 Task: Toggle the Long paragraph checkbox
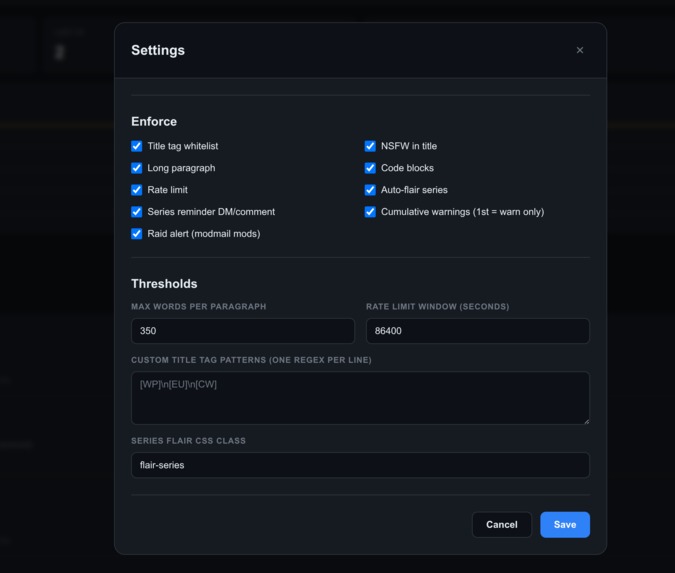pyautogui.click(x=136, y=168)
